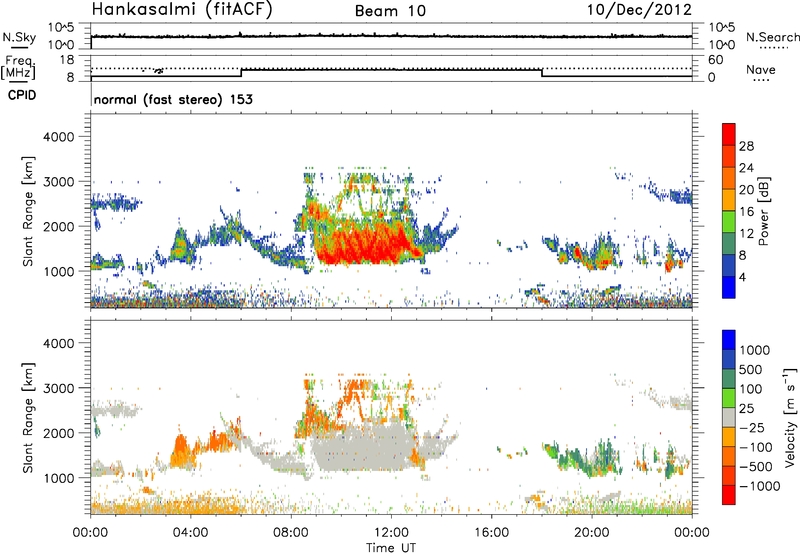This screenshot has width=800, height=554.
Task: Click the "4000" tick in the power panel
Action: pos(59,137)
